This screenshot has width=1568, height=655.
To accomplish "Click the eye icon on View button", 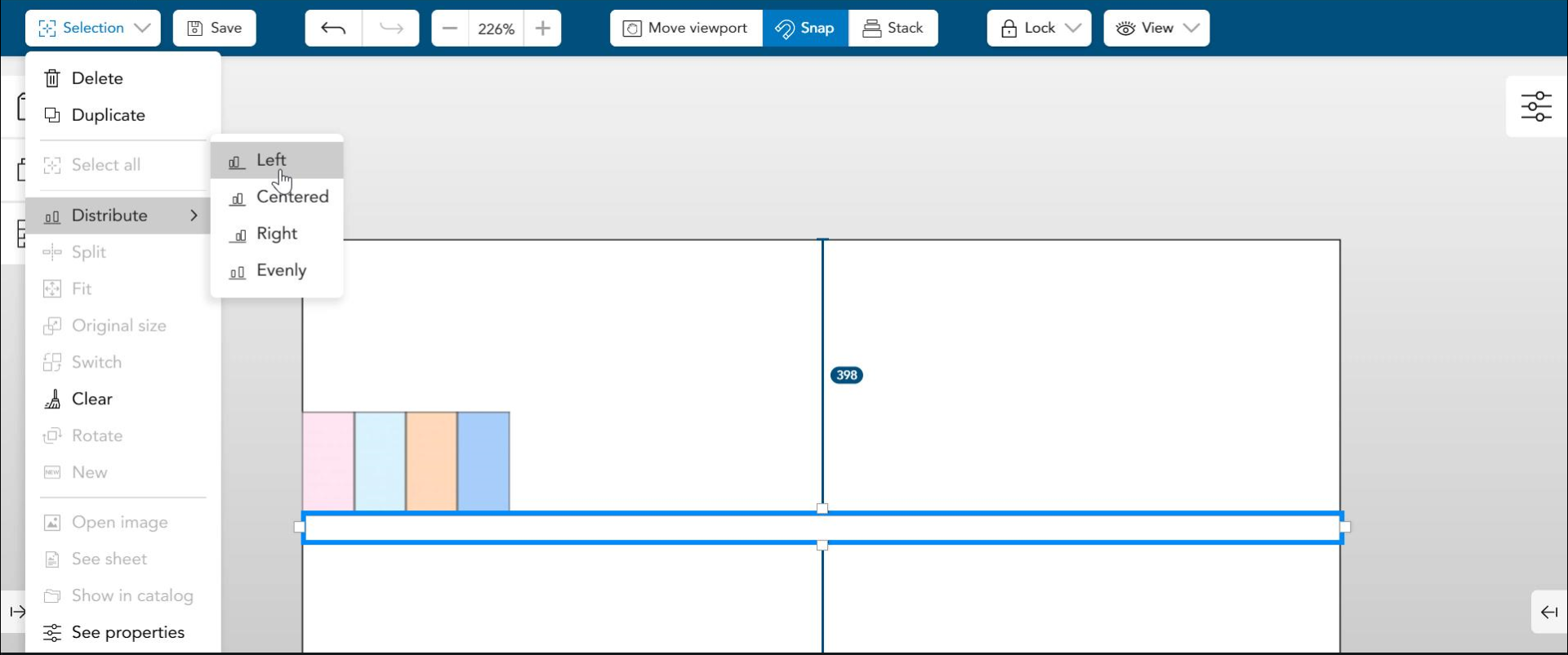I will click(x=1125, y=29).
